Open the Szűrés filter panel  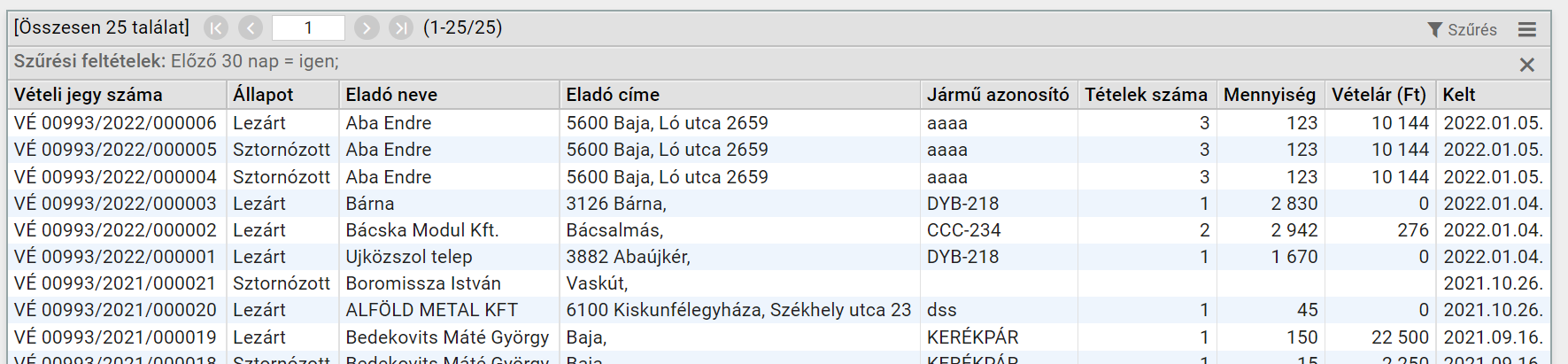coord(1462,29)
